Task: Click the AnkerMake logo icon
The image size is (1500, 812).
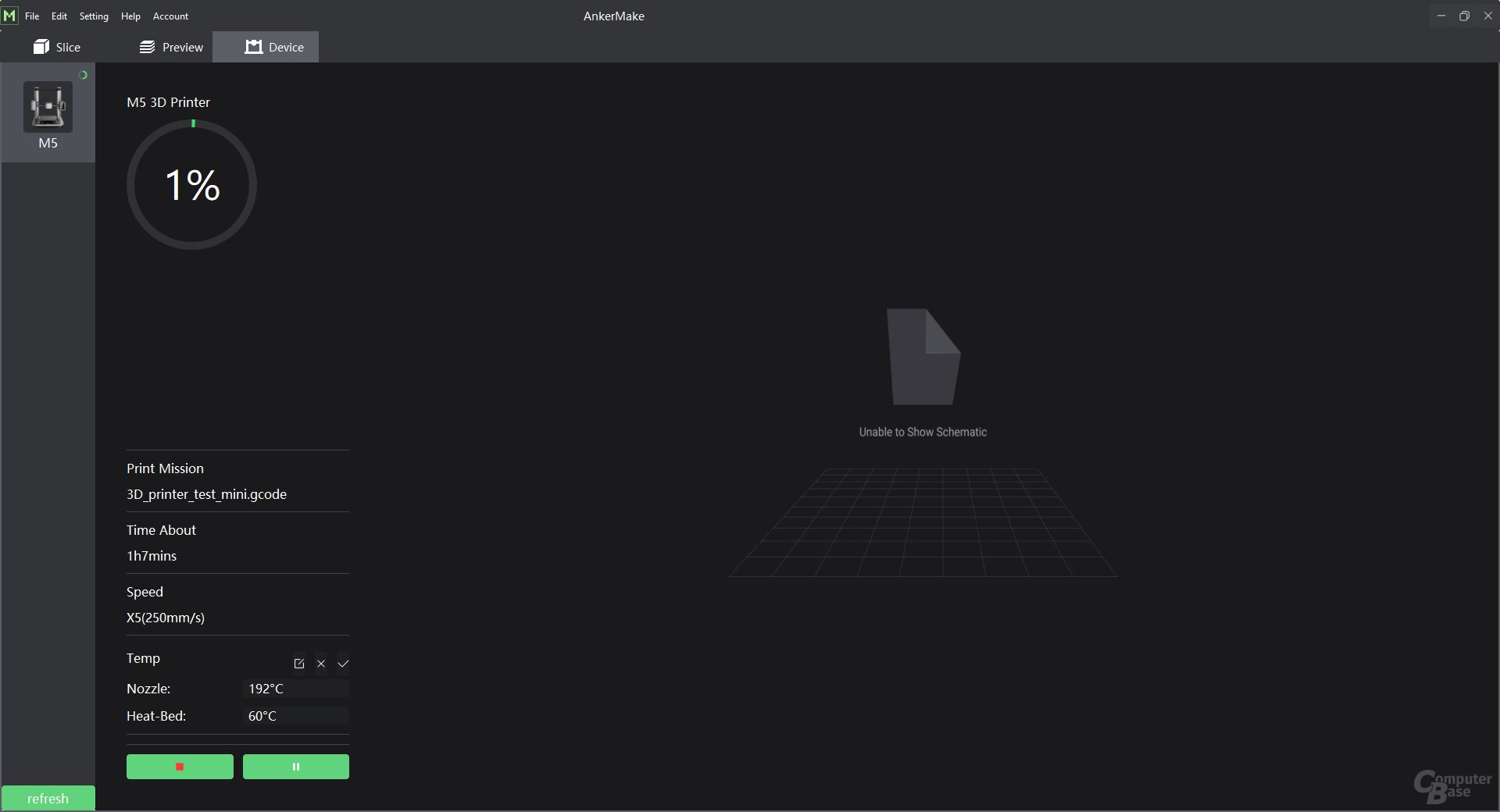Action: click(x=9, y=16)
